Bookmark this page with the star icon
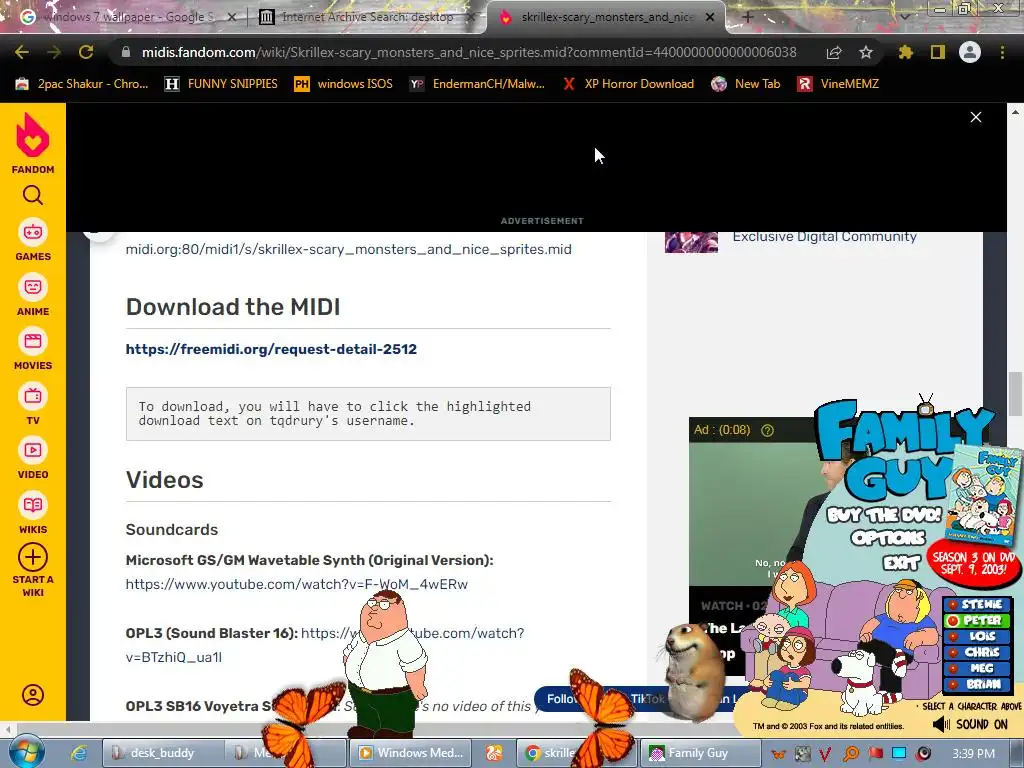The image size is (1024, 768). [x=866, y=52]
